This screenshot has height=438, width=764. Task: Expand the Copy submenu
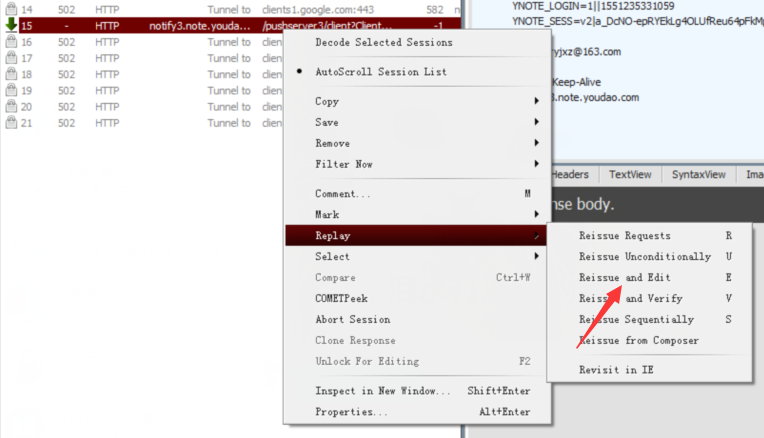tap(418, 101)
